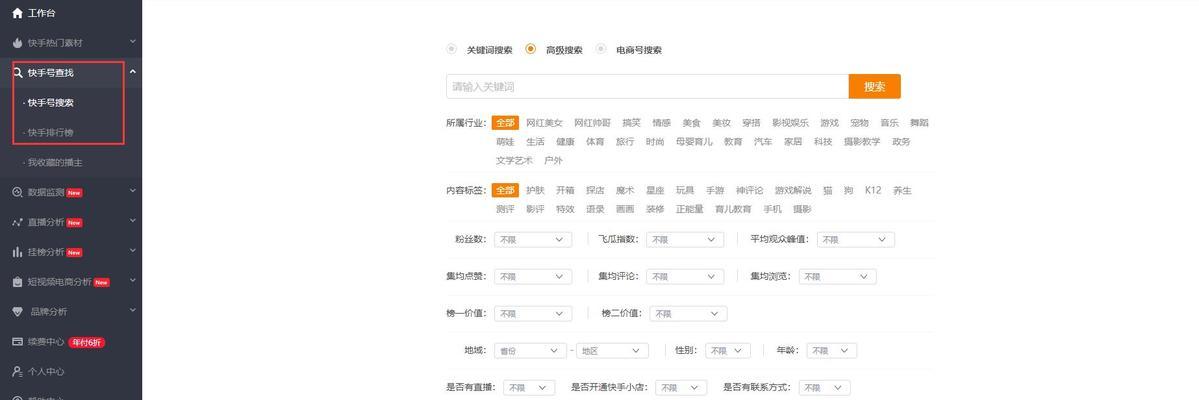This screenshot has width=1199, height=400.
Task: Go to 我收藏的播主 submenu item
Action: 55,163
